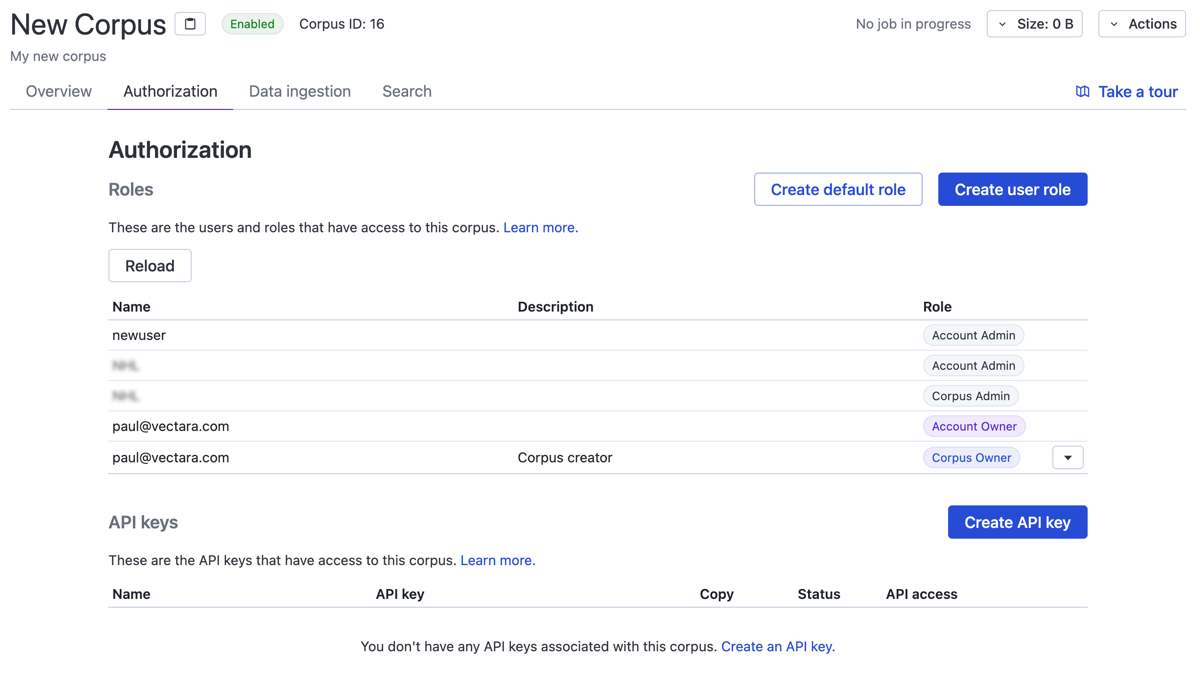Open the Corpus Owner row dropdown arrow
The width and height of the screenshot is (1200, 676).
(x=1067, y=458)
